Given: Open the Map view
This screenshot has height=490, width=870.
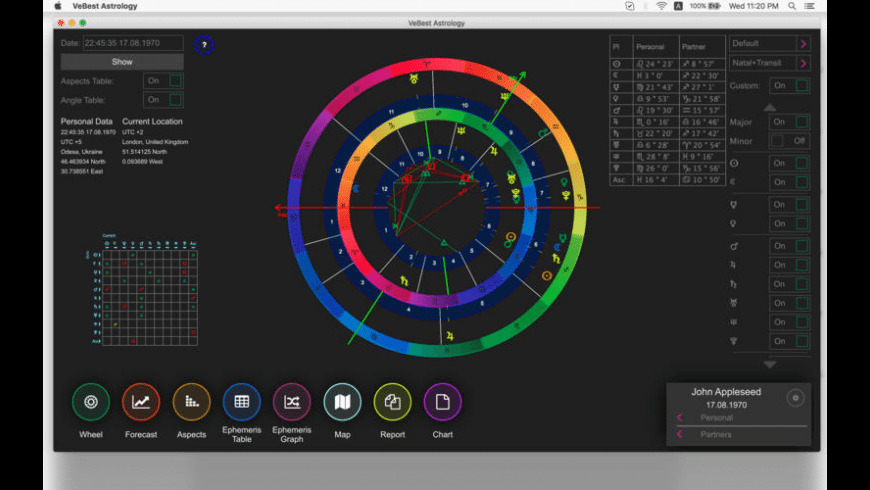Looking at the screenshot, I should click(342, 402).
